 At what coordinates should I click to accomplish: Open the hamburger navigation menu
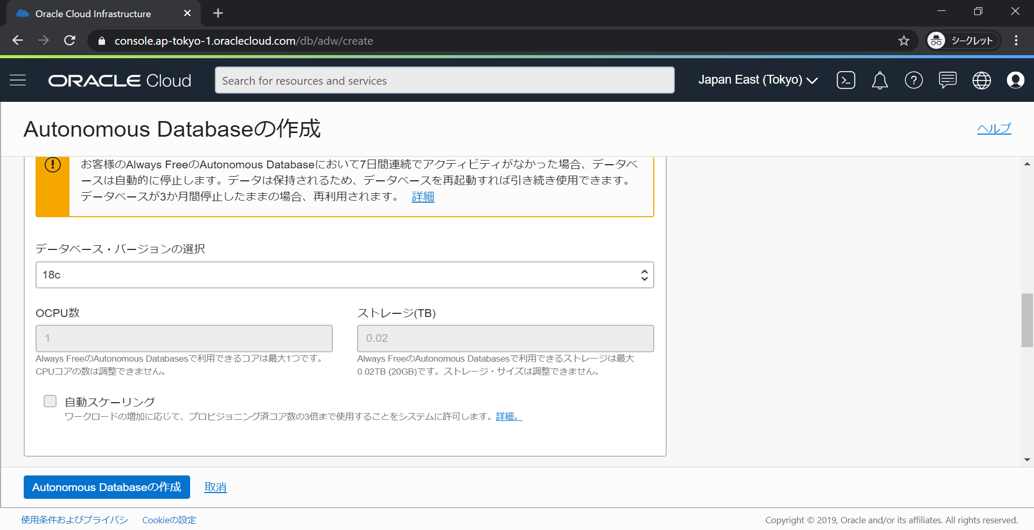pos(18,80)
